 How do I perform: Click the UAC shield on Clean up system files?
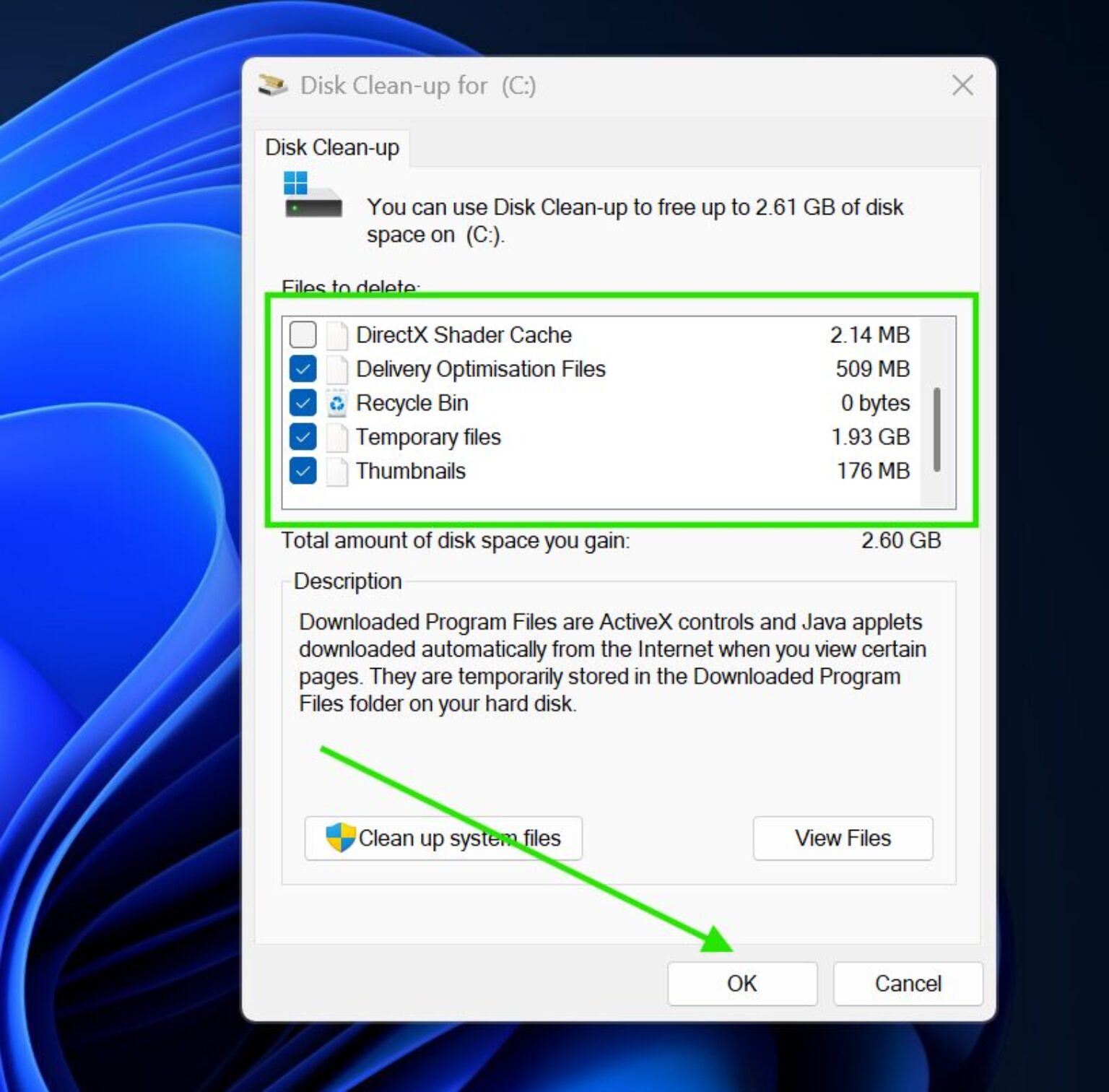(341, 838)
